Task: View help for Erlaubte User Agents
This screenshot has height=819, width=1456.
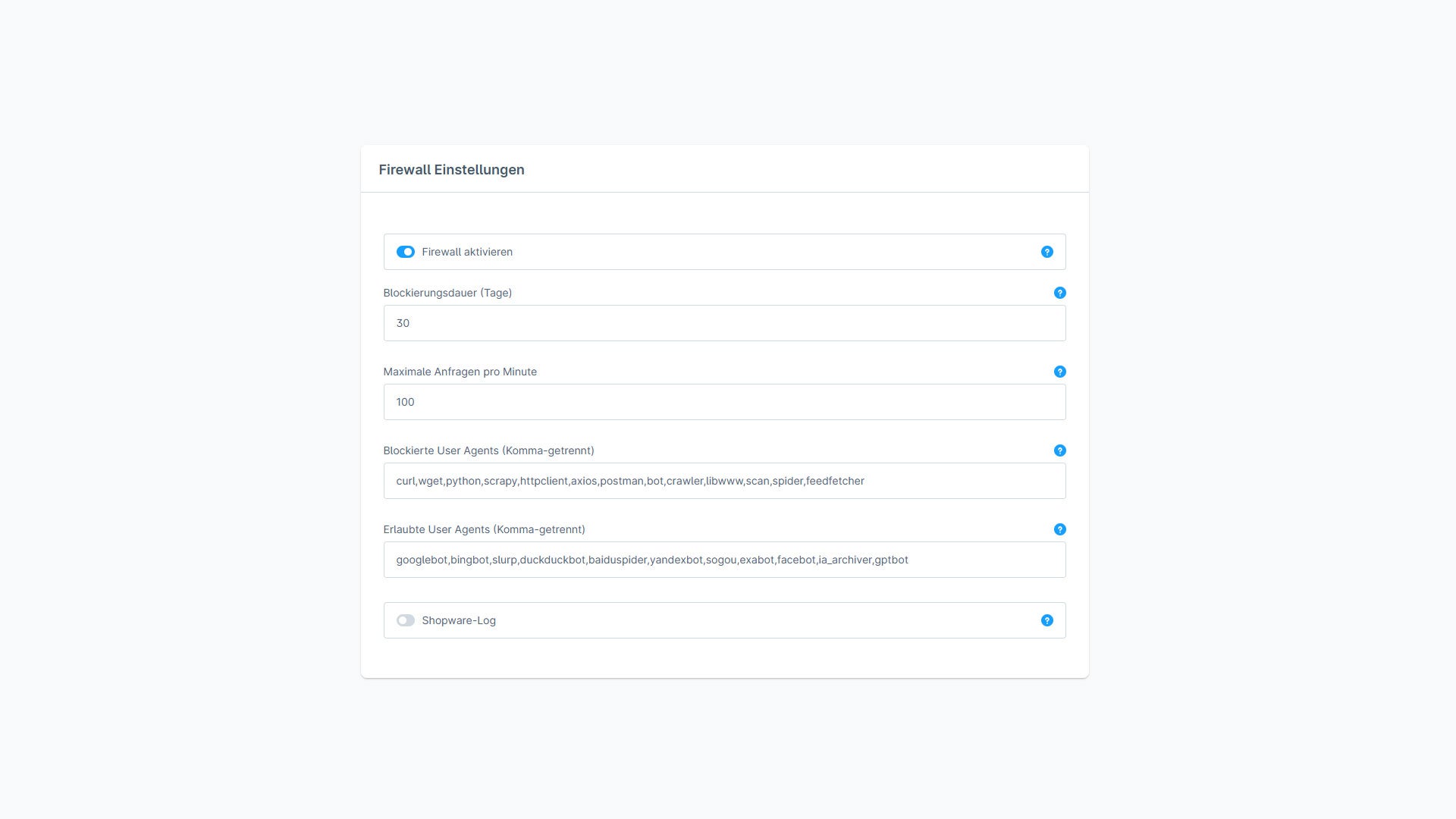Action: (1059, 529)
